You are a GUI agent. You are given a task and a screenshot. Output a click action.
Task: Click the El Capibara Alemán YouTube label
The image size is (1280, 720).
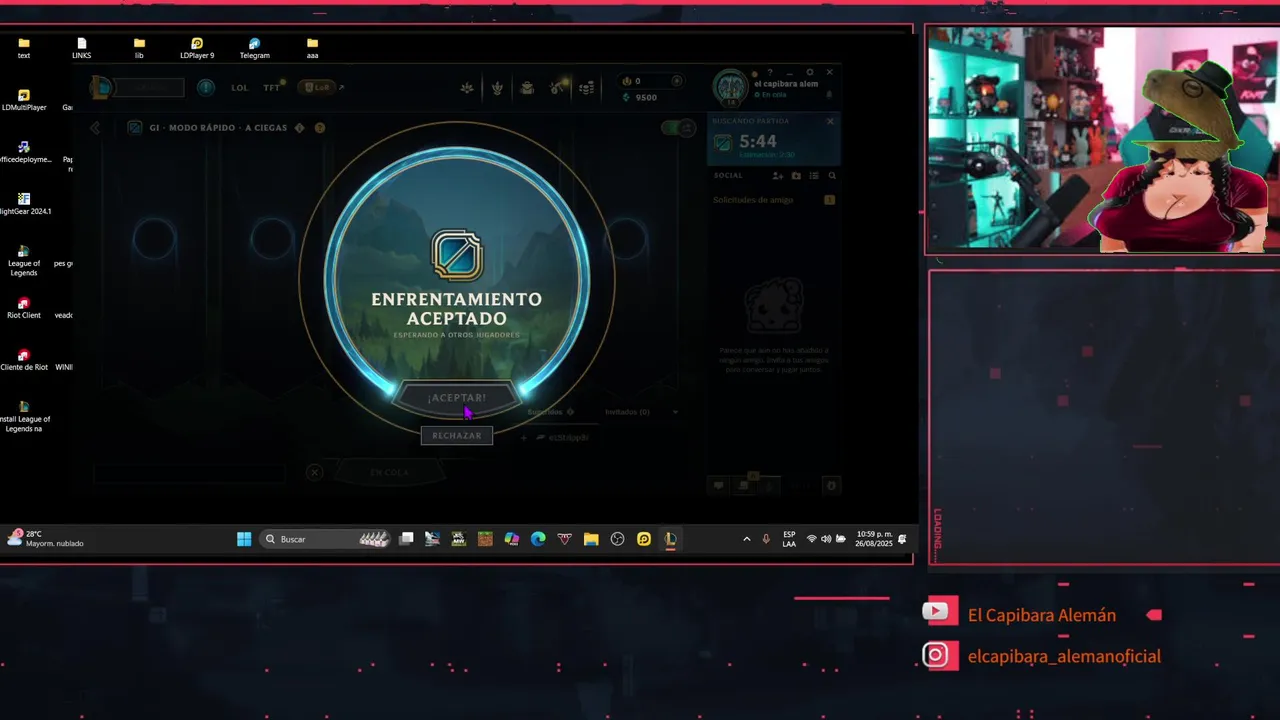tap(1042, 615)
